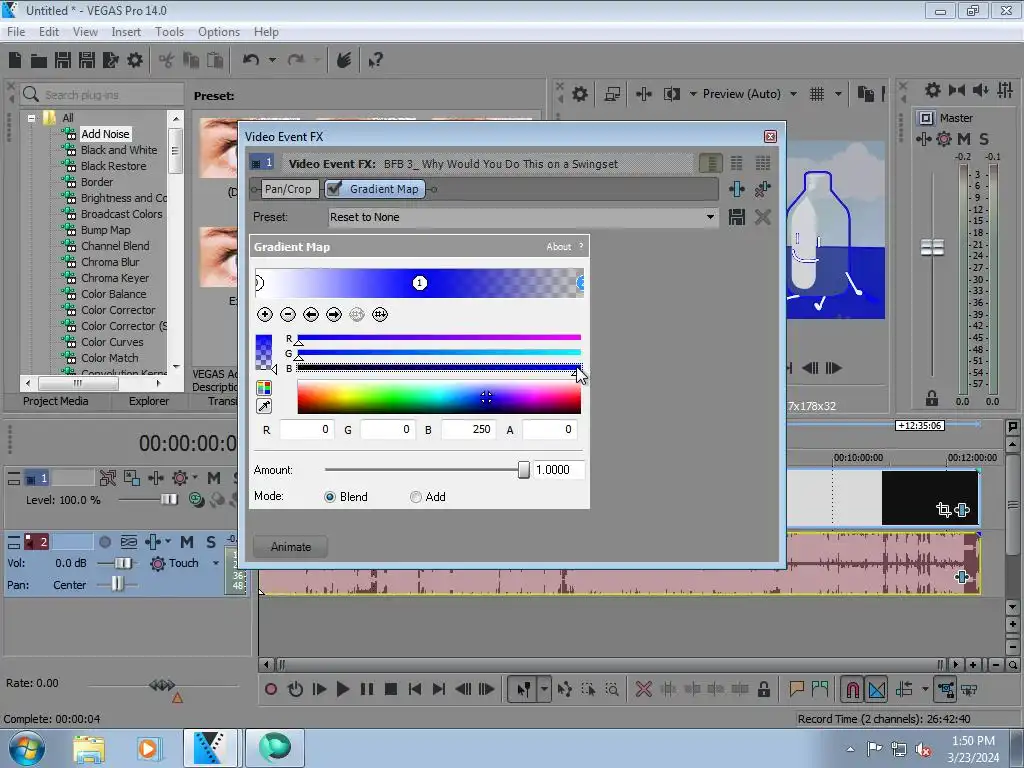Mute video track 1

[x=214, y=478]
